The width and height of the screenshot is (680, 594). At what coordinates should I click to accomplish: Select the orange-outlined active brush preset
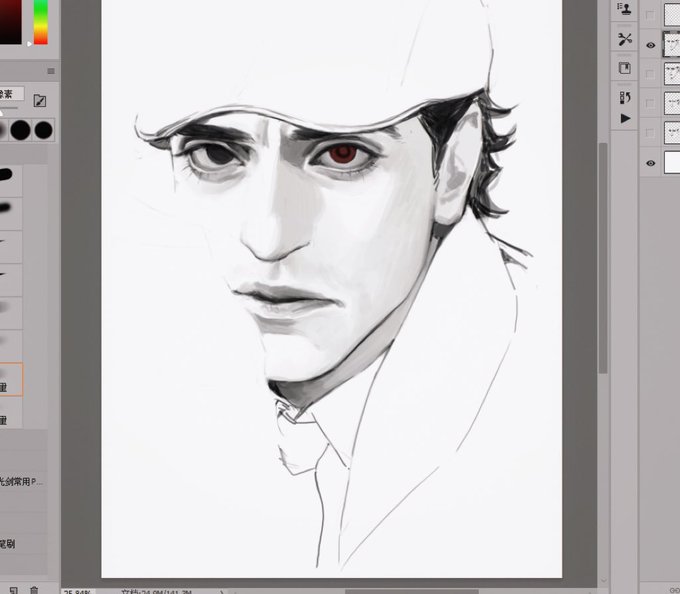10,379
